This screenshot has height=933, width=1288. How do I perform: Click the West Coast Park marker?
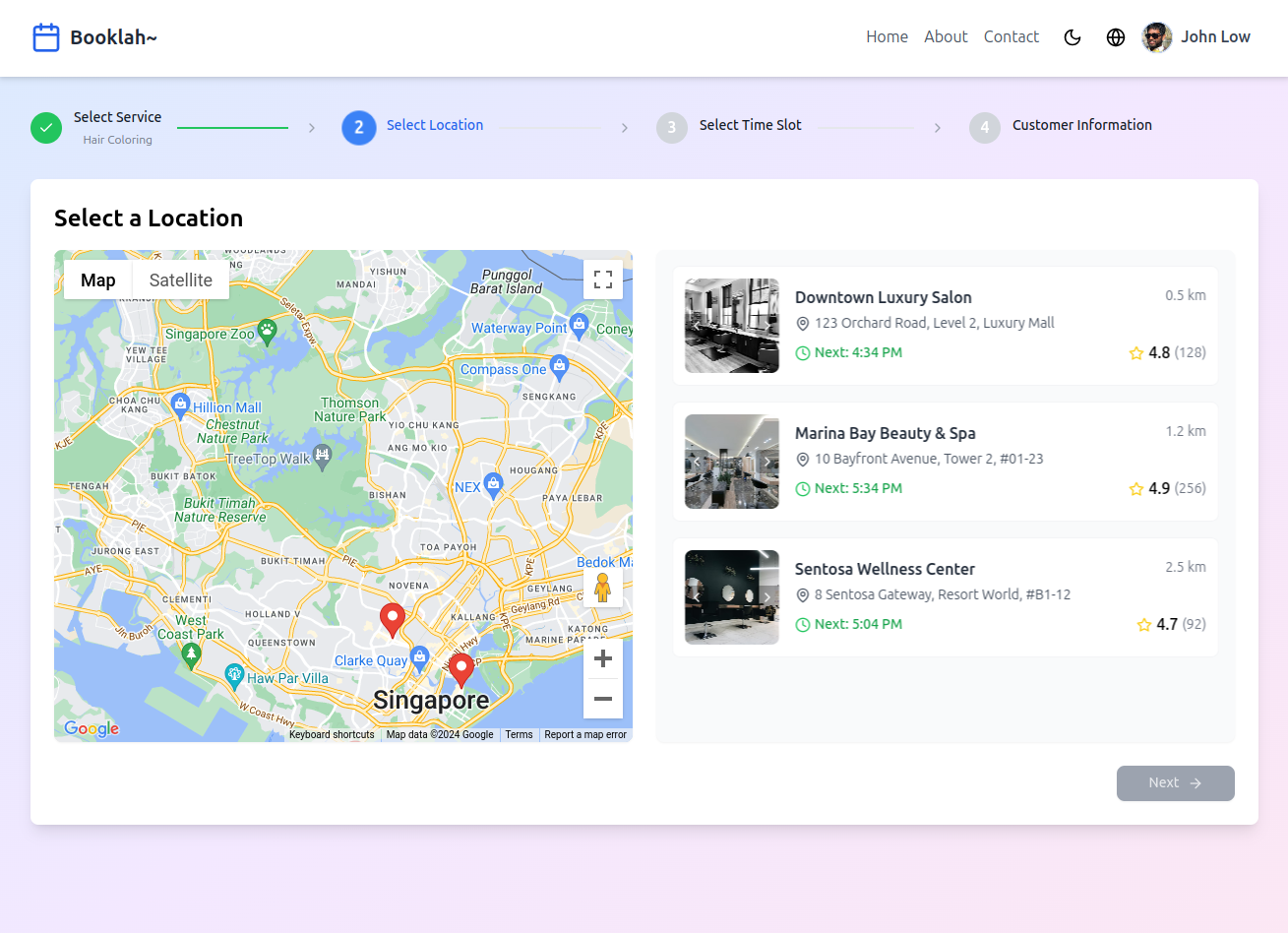click(x=192, y=656)
